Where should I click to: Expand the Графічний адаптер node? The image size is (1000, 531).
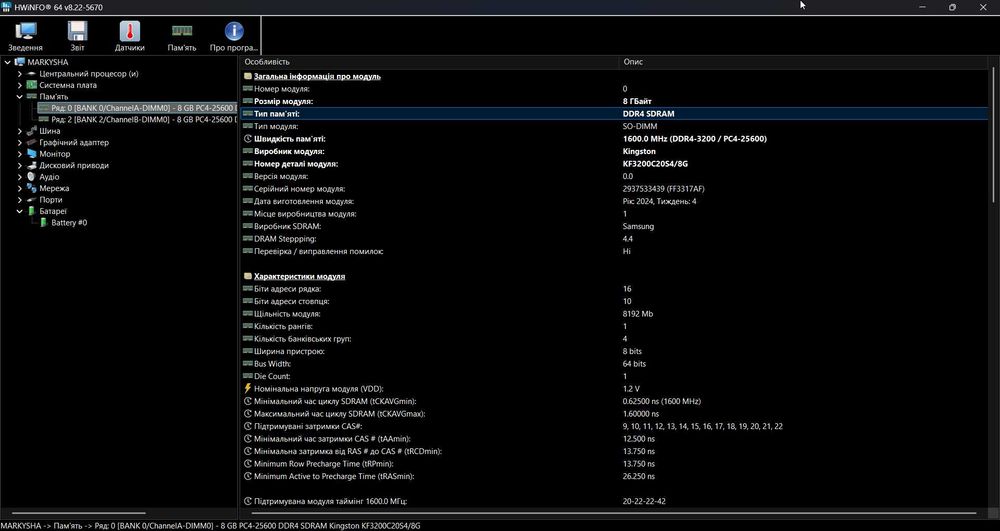[19, 143]
